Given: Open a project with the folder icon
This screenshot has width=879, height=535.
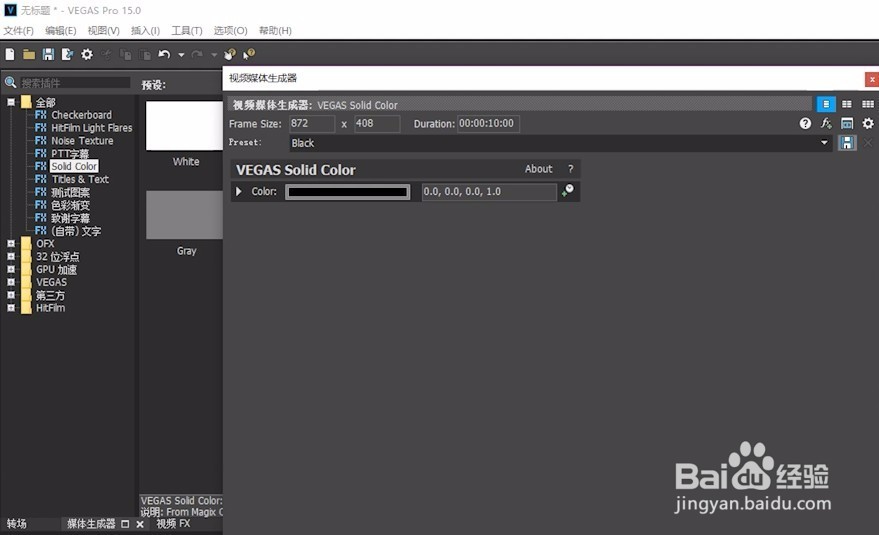Looking at the screenshot, I should (29, 54).
